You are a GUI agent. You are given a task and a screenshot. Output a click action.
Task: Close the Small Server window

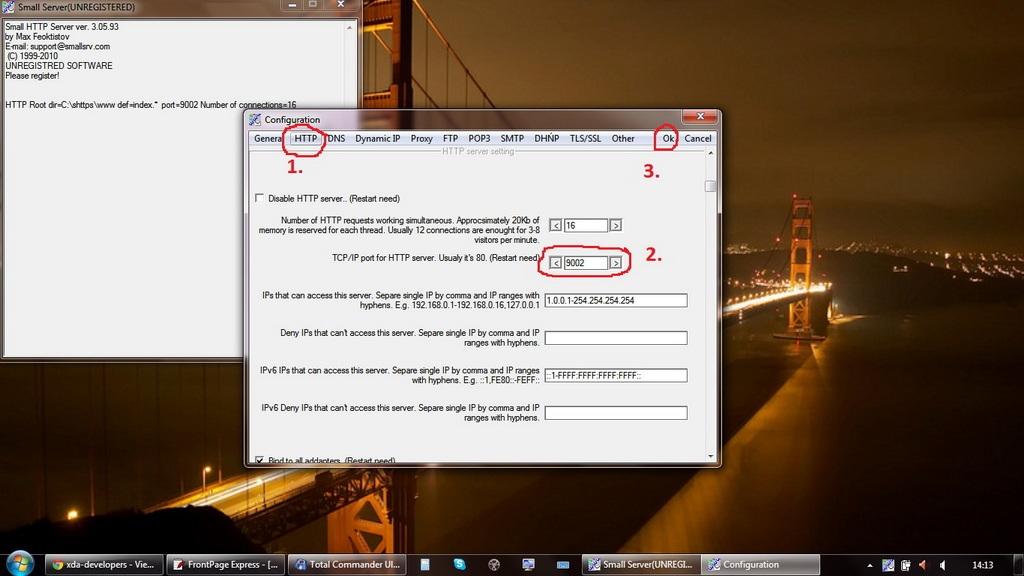point(341,5)
